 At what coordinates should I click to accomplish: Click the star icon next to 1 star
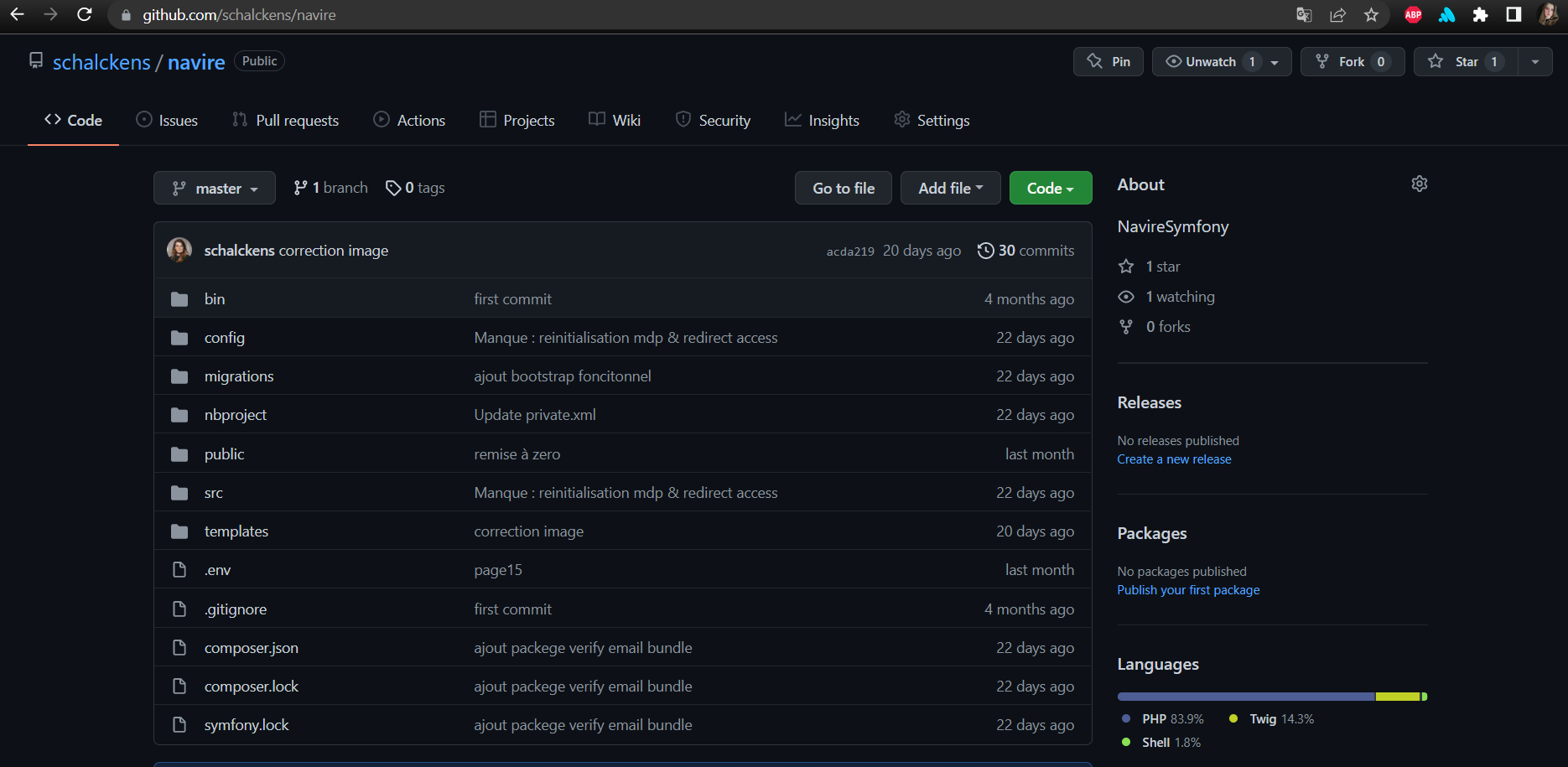coord(1126,267)
